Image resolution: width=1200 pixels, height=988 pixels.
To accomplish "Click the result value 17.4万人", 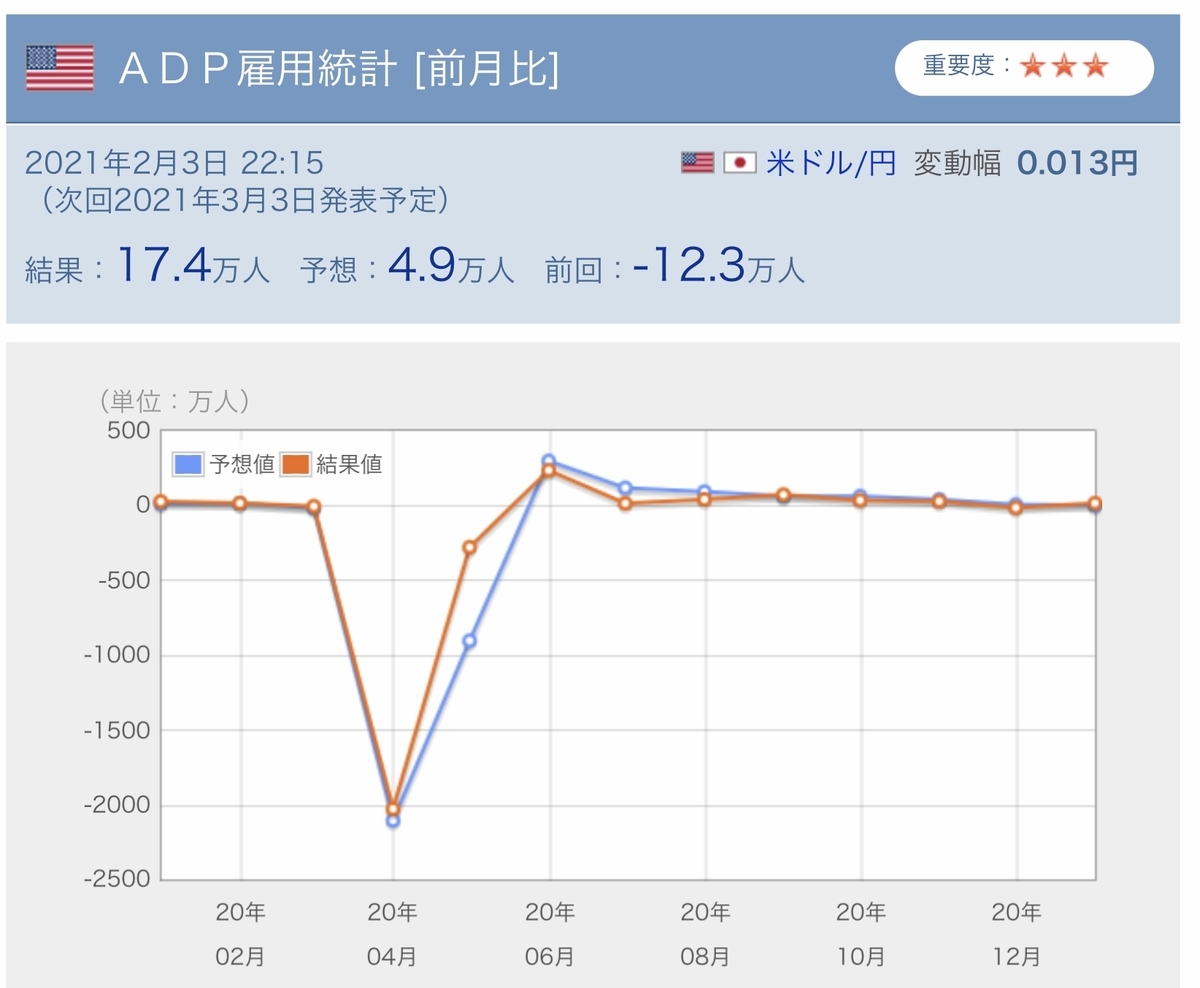I will click(194, 266).
